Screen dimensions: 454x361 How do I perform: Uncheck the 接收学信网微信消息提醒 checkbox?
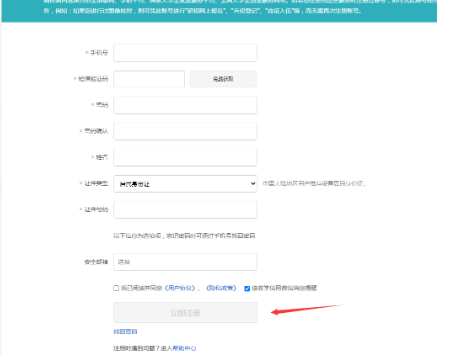coord(247,288)
